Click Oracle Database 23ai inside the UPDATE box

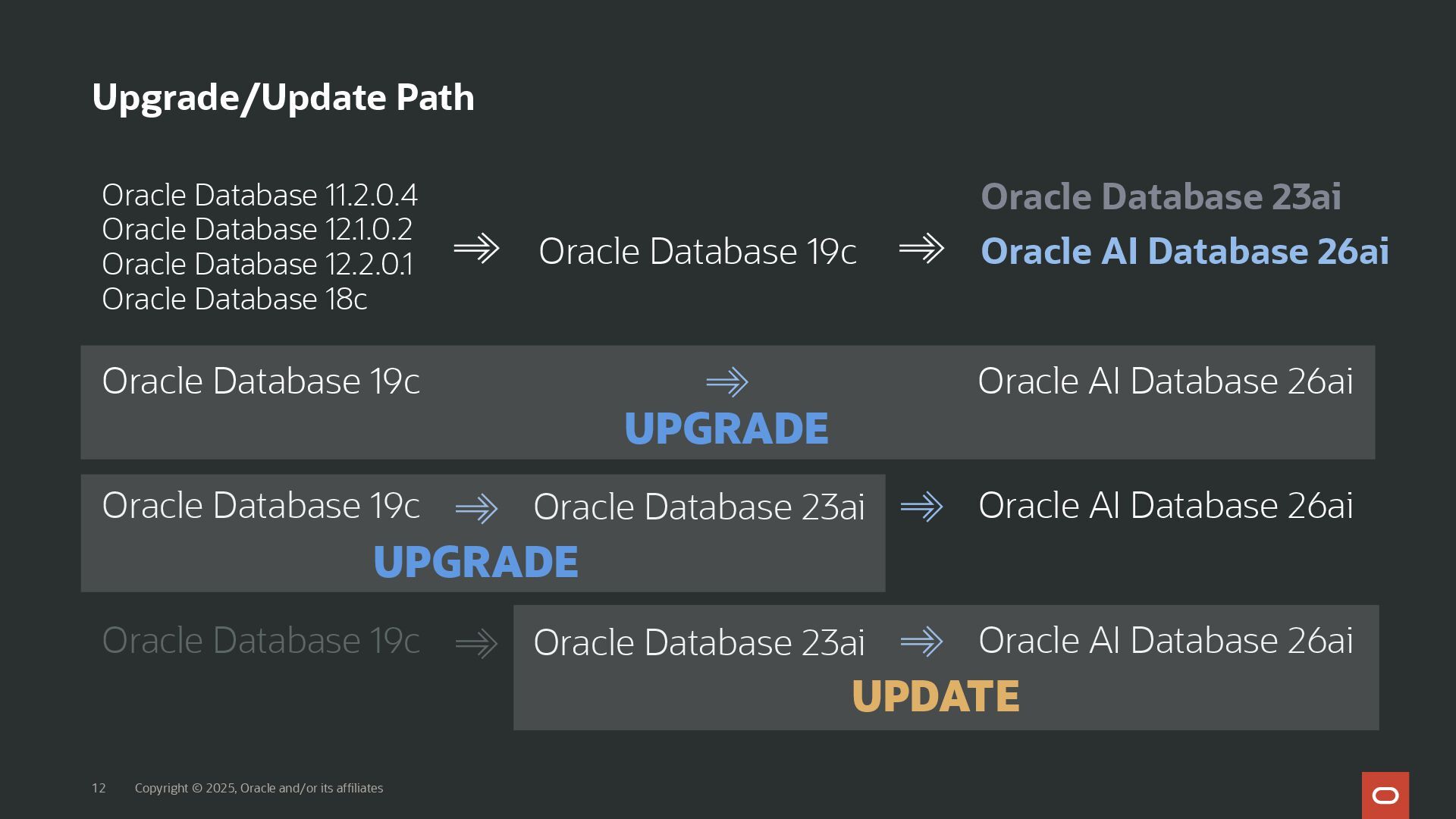point(698,643)
